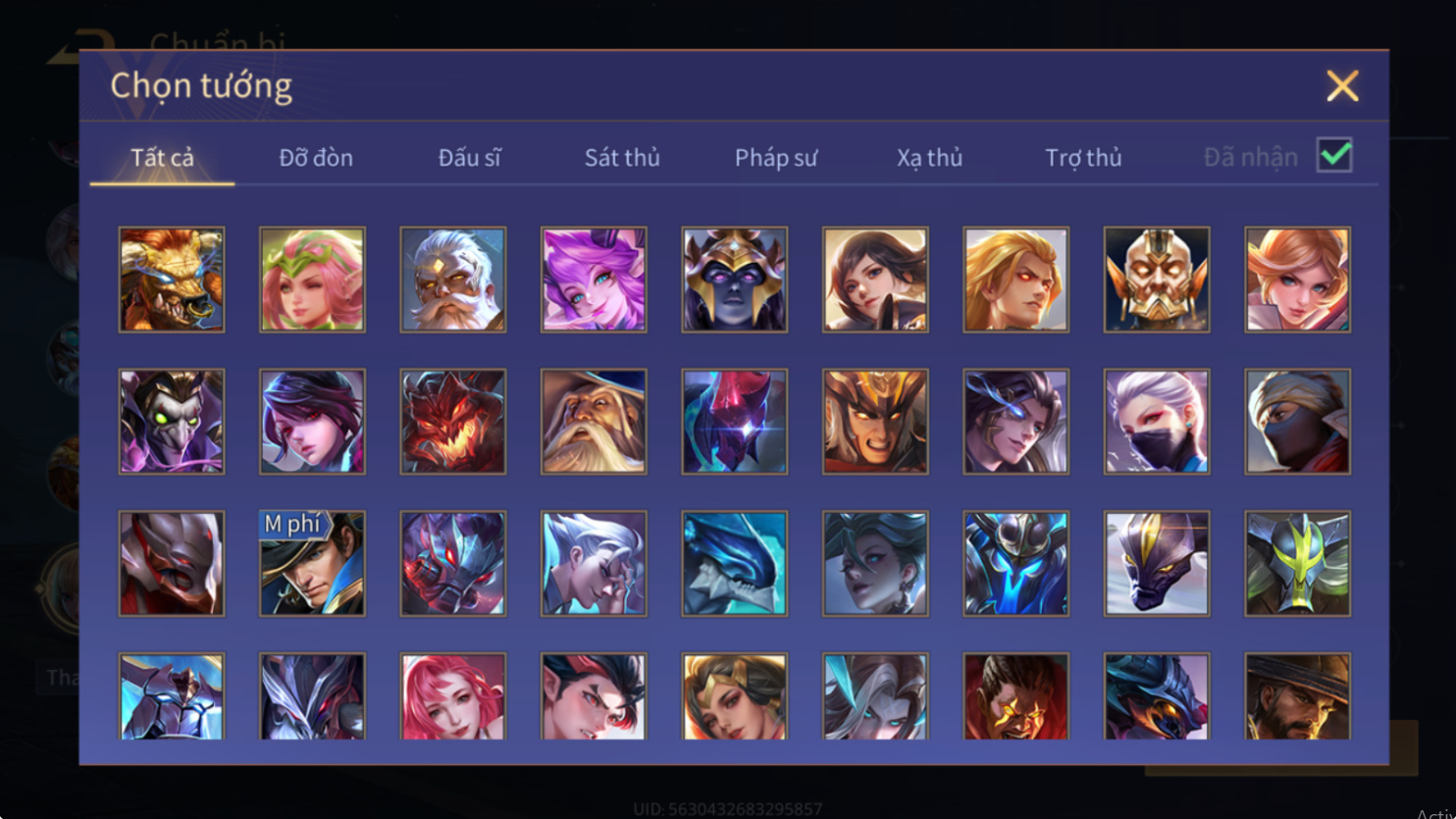Image resolution: width=1456 pixels, height=819 pixels.
Task: Pick the white-bearded old man hero
Action: 453,280
